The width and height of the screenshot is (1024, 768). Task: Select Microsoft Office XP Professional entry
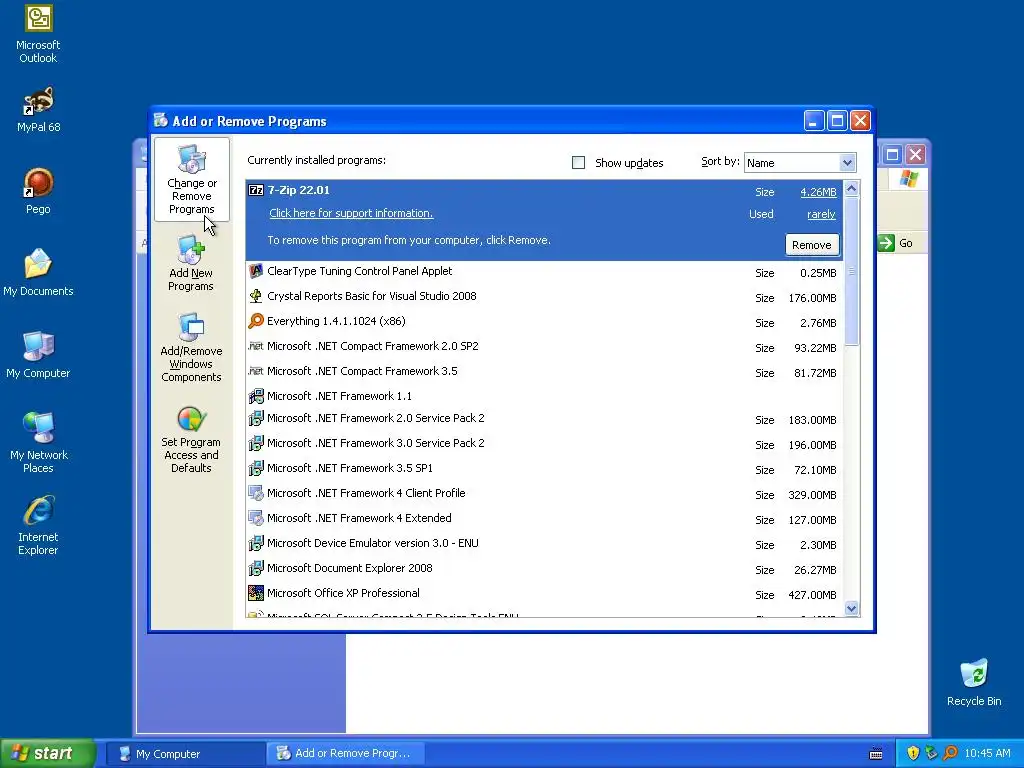point(544,594)
